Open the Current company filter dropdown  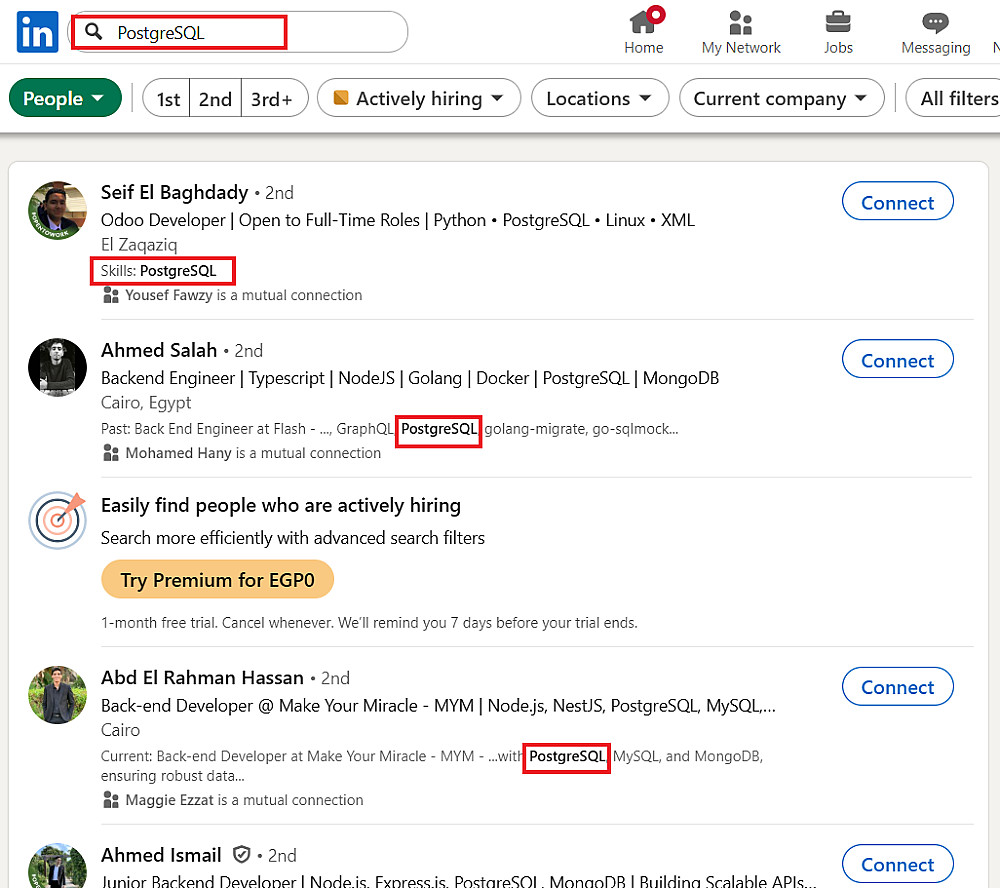pos(781,98)
